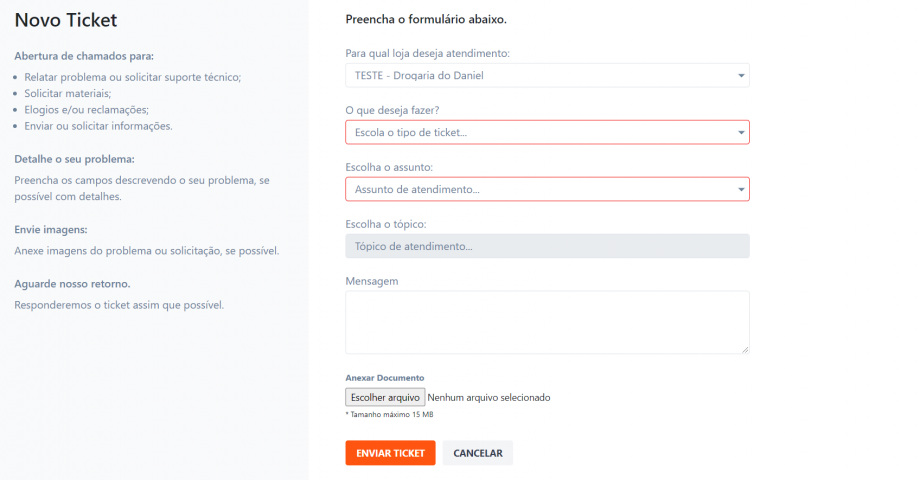
Task: Click the "Aguarde nosso retorno" heading
Action: 72,283
